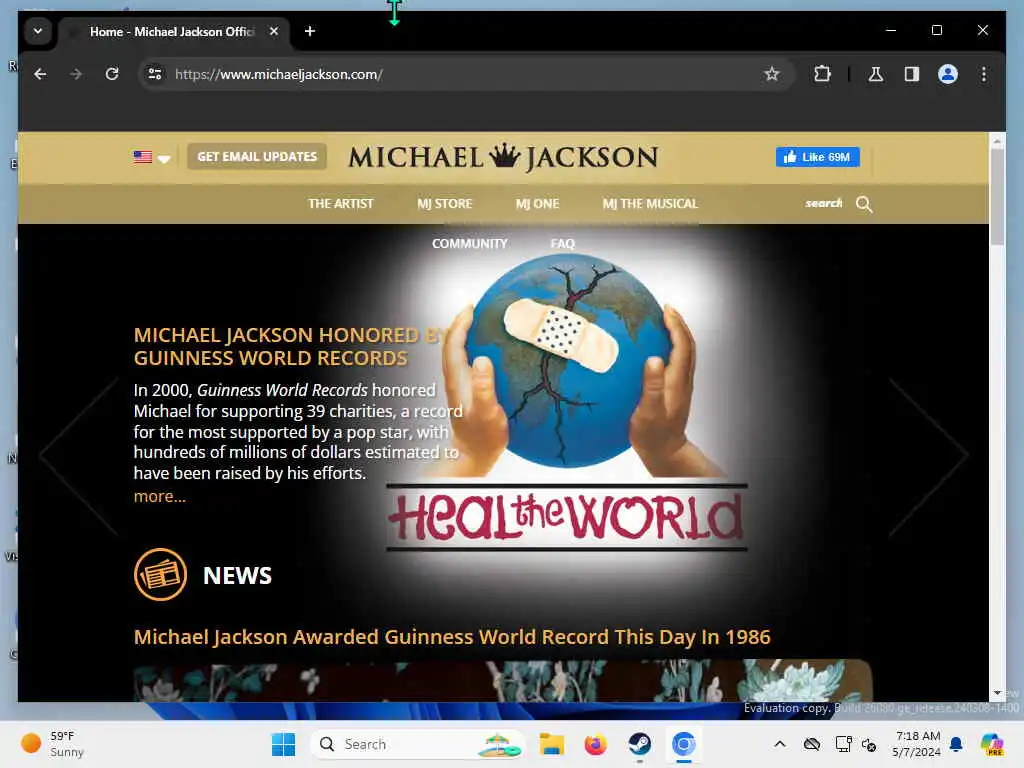Open the MJ STORE menu
The width and height of the screenshot is (1024, 768).
445,204
